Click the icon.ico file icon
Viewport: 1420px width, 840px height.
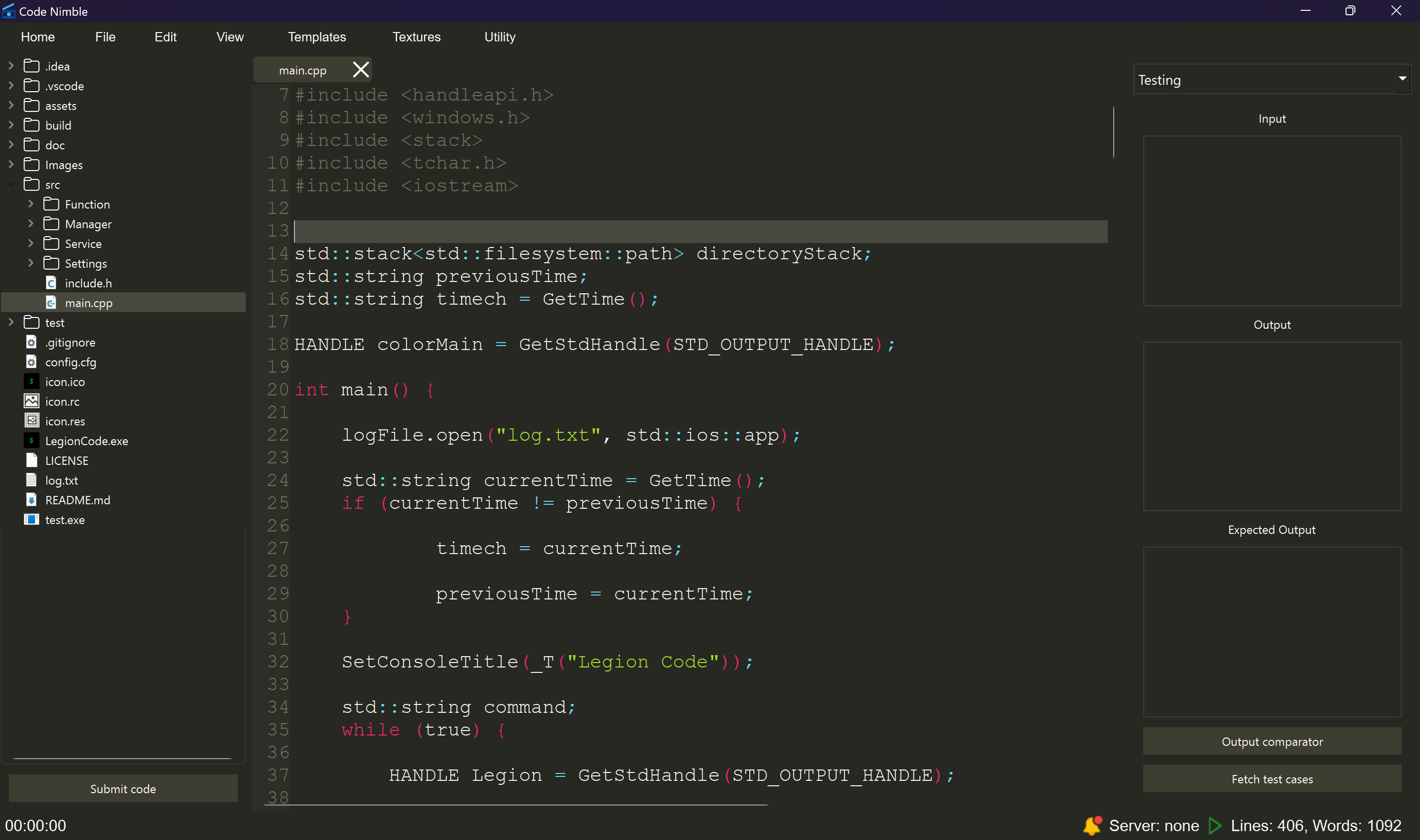[32, 382]
